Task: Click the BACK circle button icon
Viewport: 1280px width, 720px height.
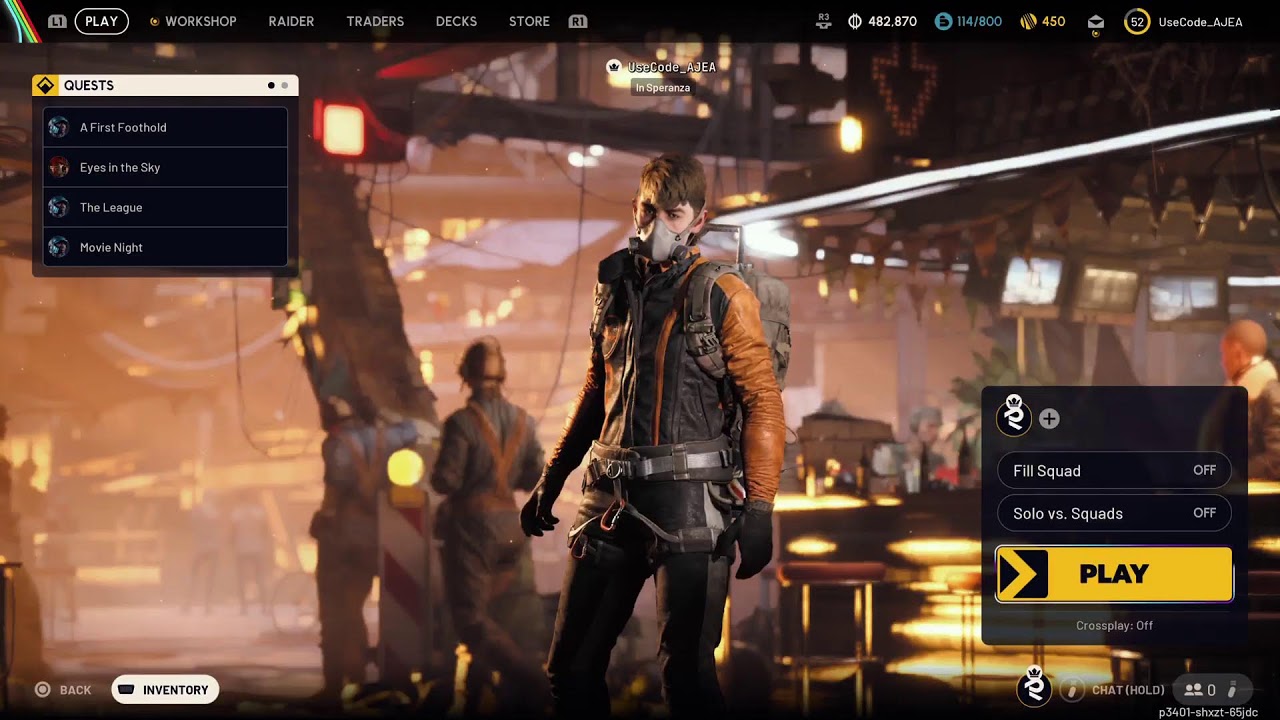Action: click(x=43, y=690)
